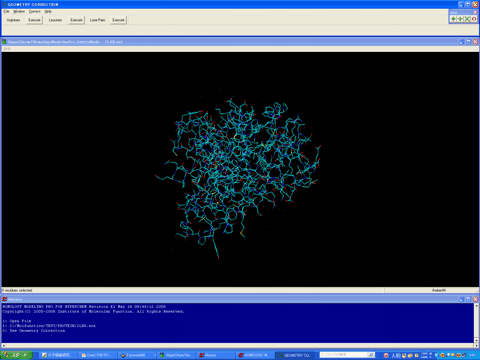Click the red circle stop icon in palette
Screen dimensions: 480x360
tap(474, 19)
